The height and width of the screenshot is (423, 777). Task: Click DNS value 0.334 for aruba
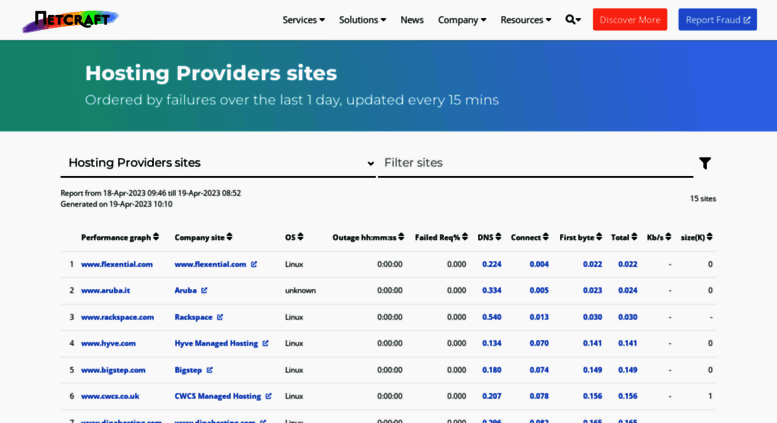click(492, 290)
